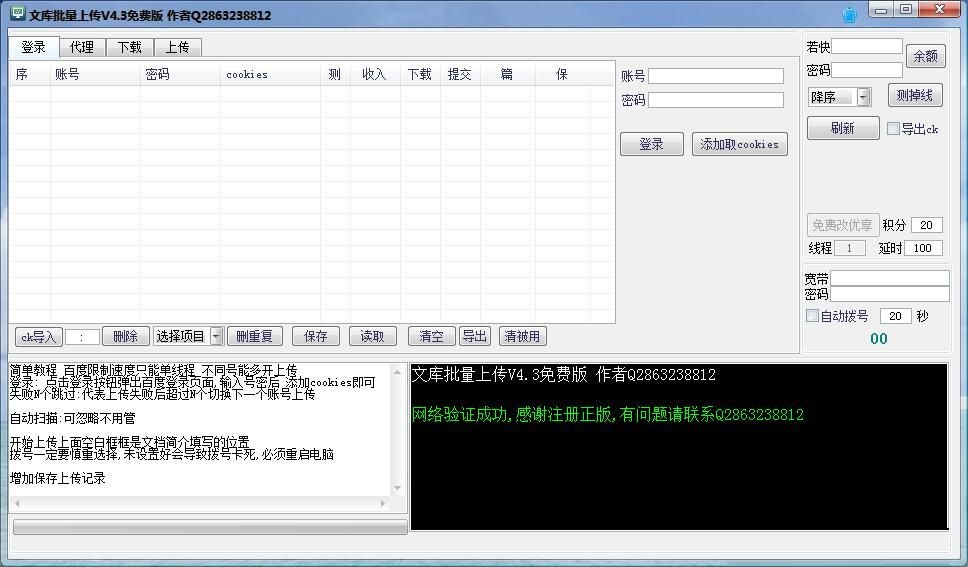Click the blue shirt skin icon
This screenshot has width=968, height=567.
[x=850, y=15]
